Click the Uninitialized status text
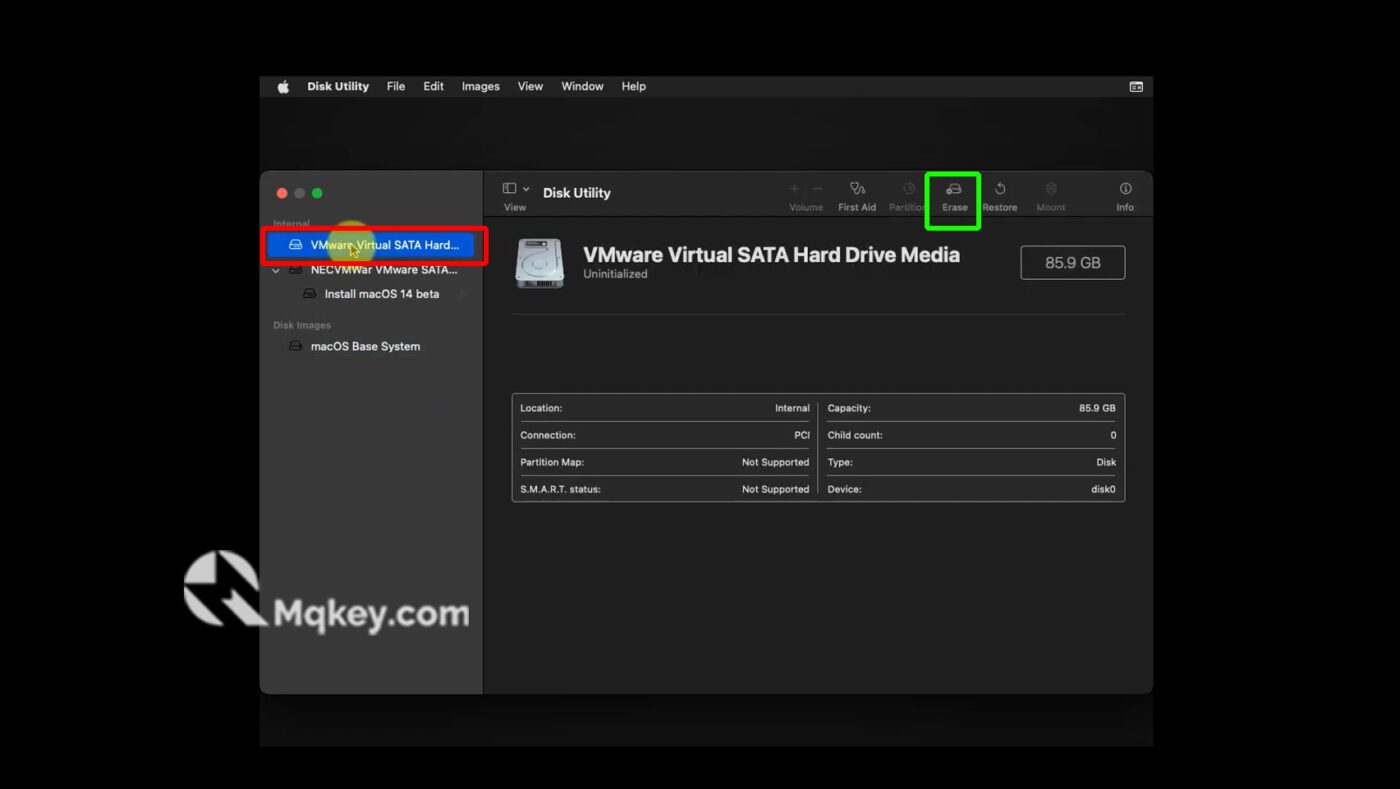The height and width of the screenshot is (789, 1400). 615,274
